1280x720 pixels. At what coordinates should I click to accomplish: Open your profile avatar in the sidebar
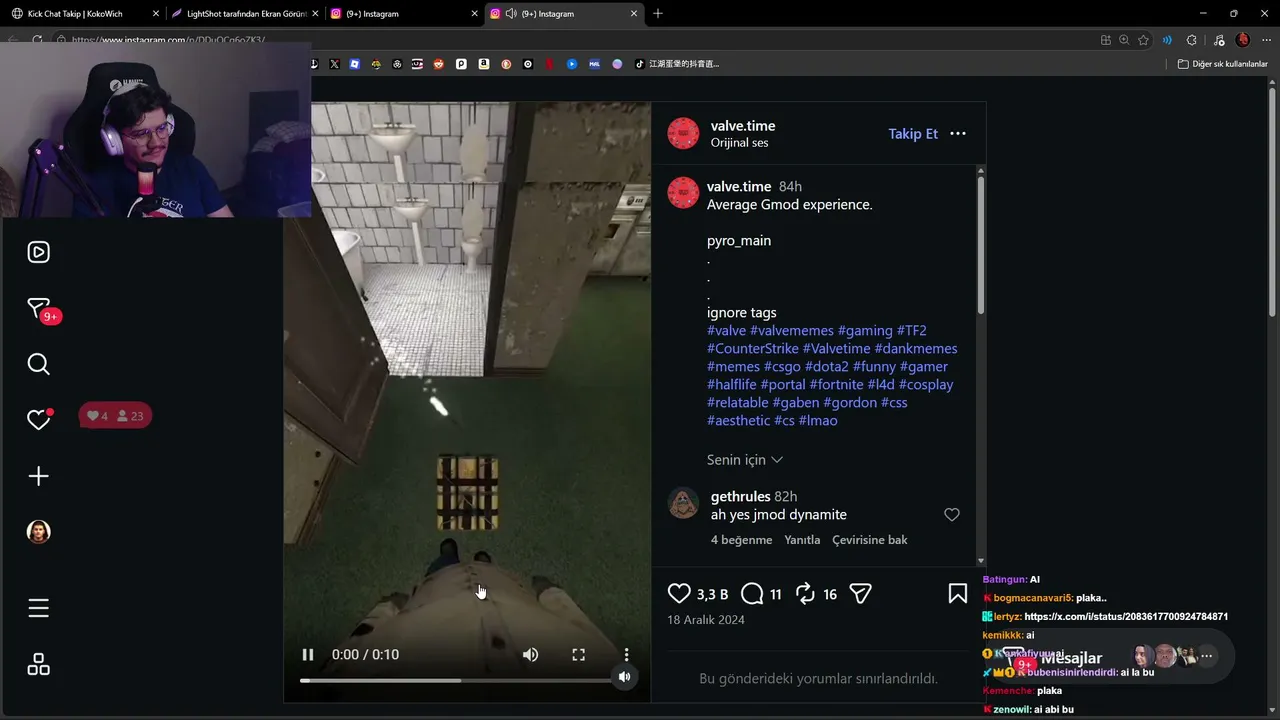(x=38, y=532)
